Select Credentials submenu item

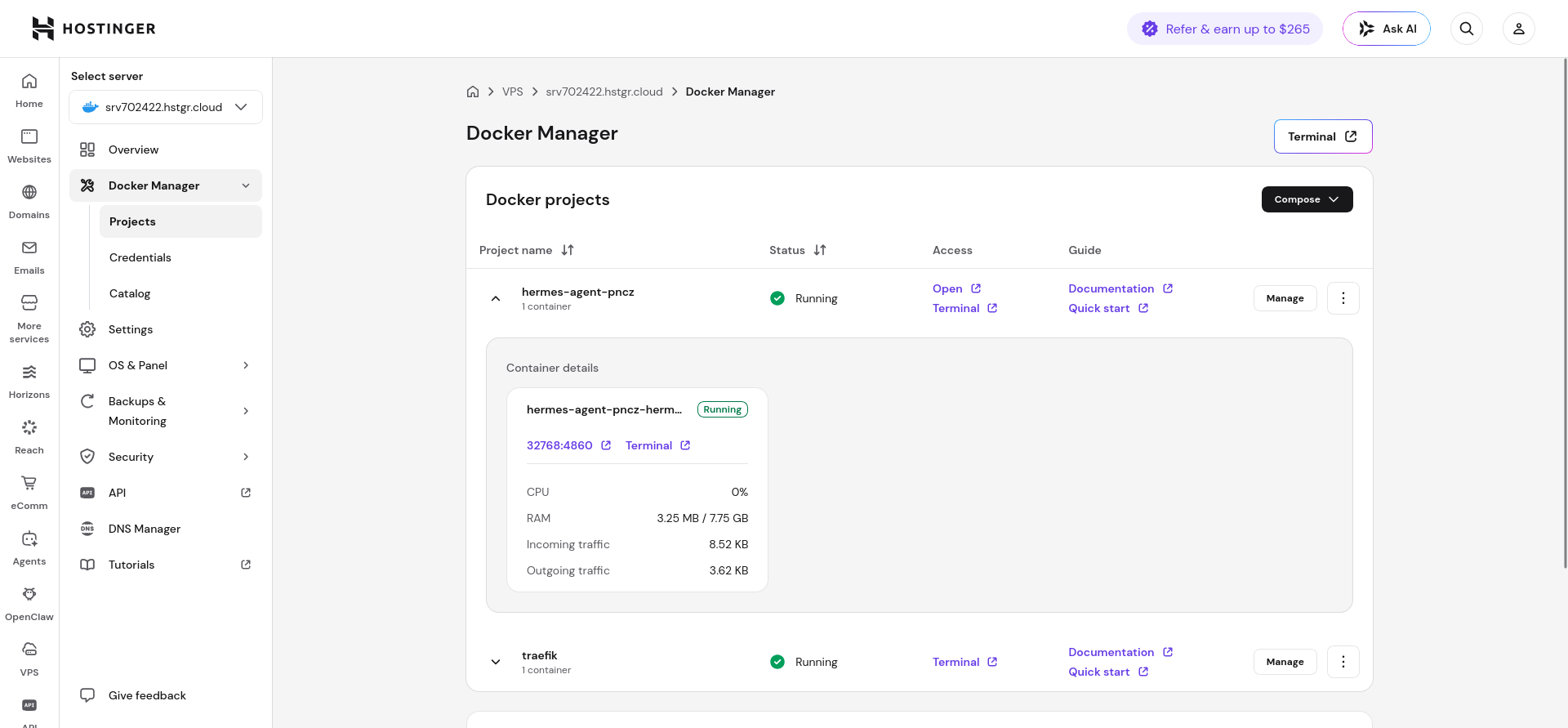180,257
